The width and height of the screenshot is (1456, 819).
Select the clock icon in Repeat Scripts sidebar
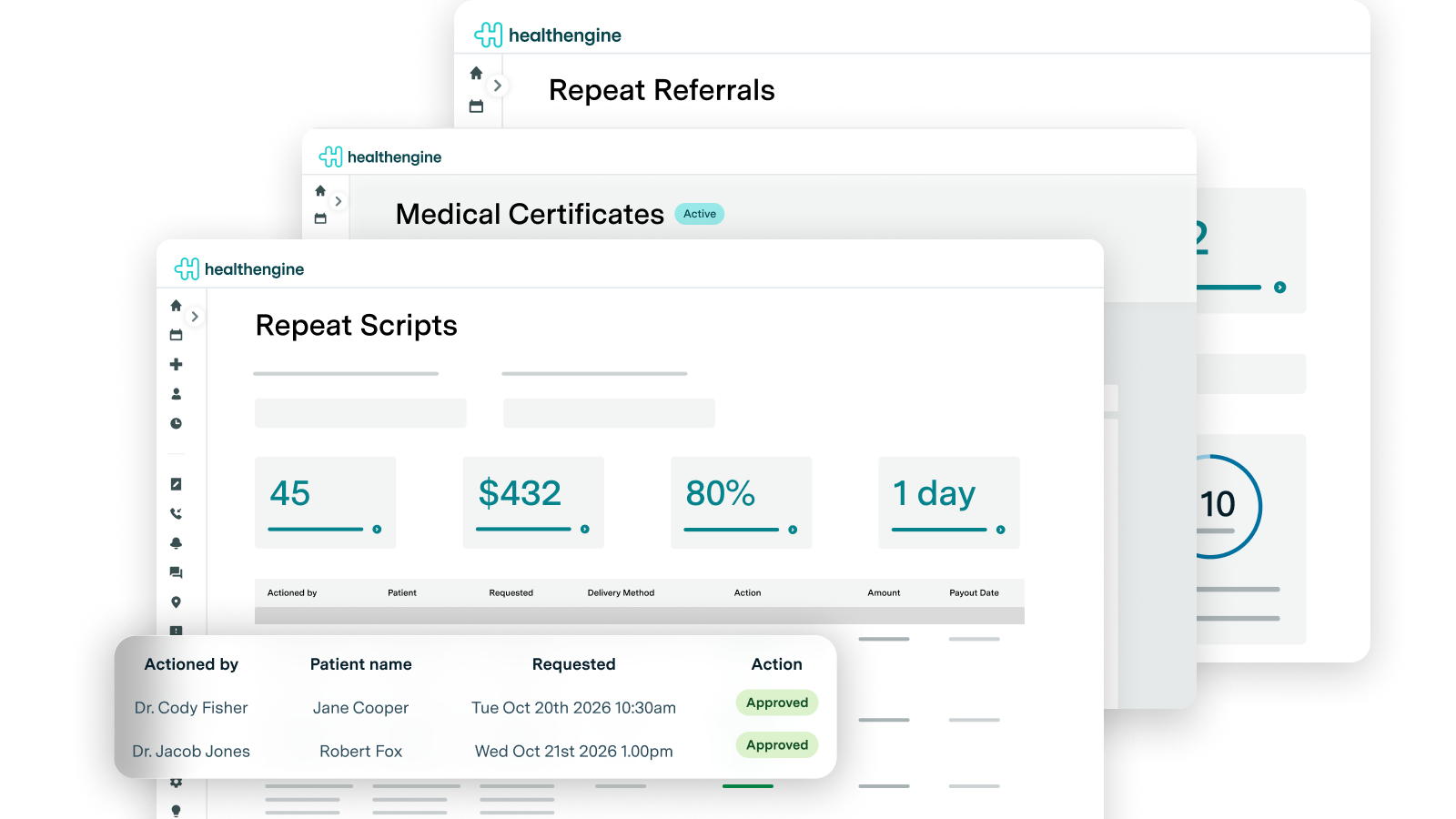(x=177, y=423)
